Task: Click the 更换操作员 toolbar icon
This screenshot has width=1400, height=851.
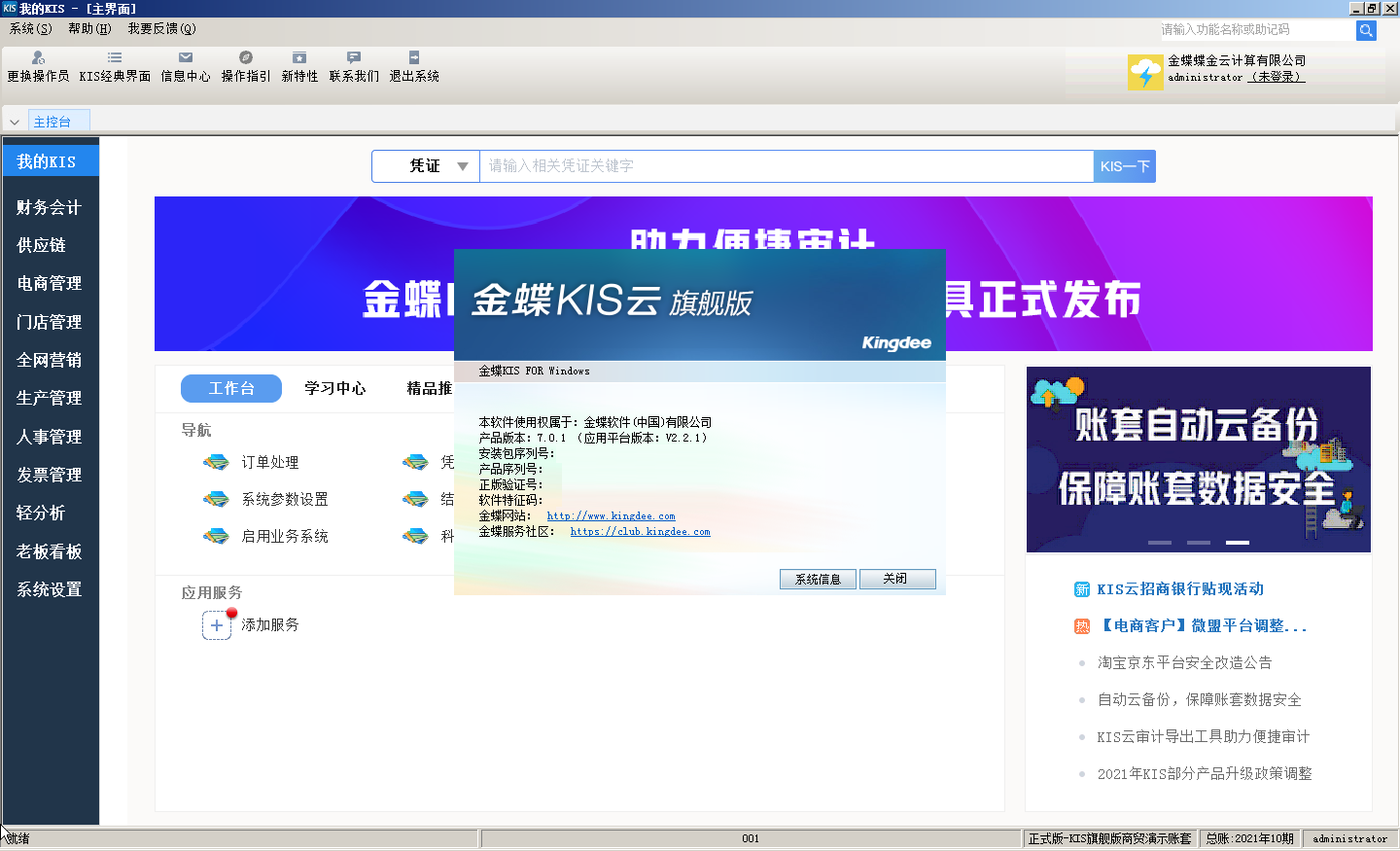Action: [38, 58]
